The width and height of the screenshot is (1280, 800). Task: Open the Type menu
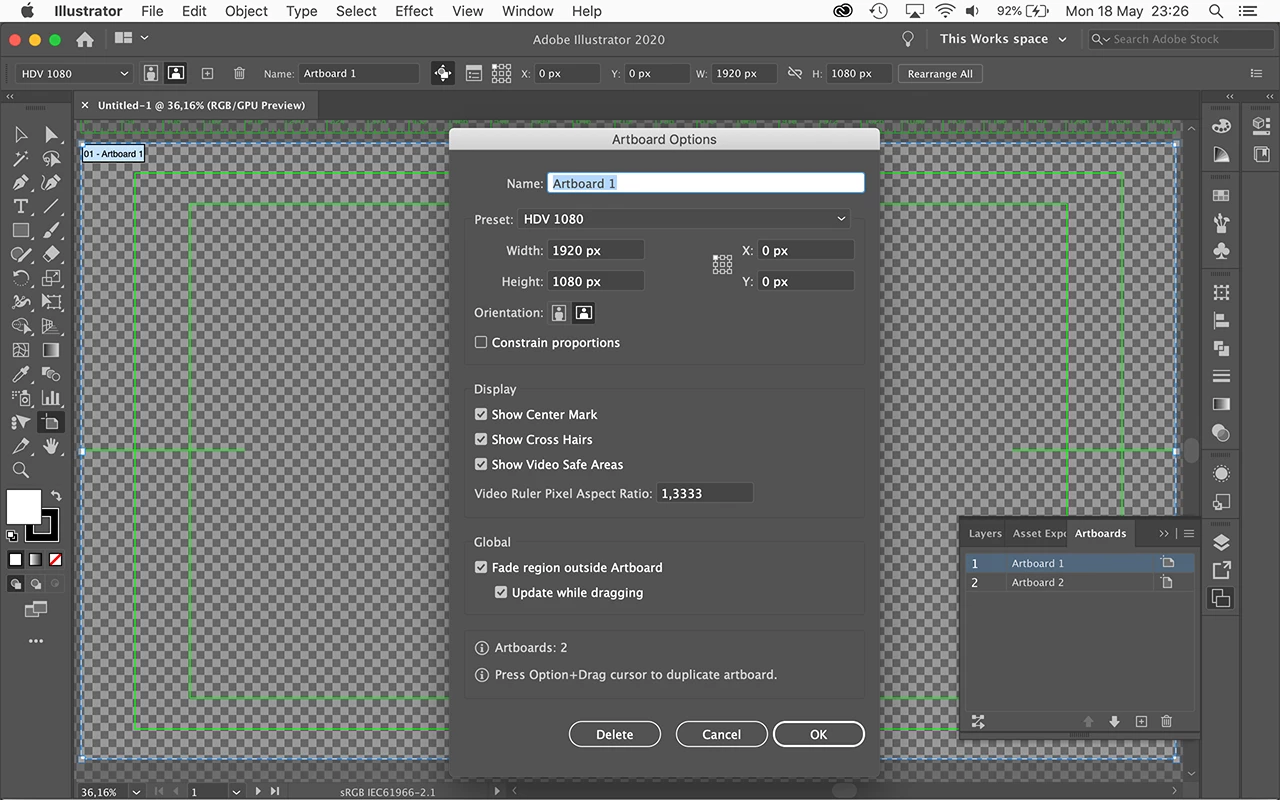click(x=301, y=11)
